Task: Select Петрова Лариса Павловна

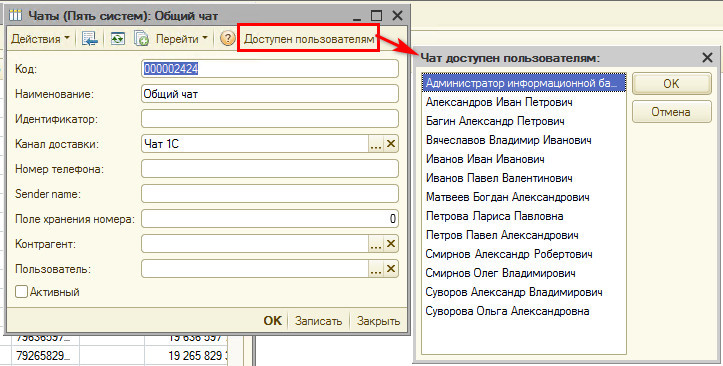Action: click(523, 216)
